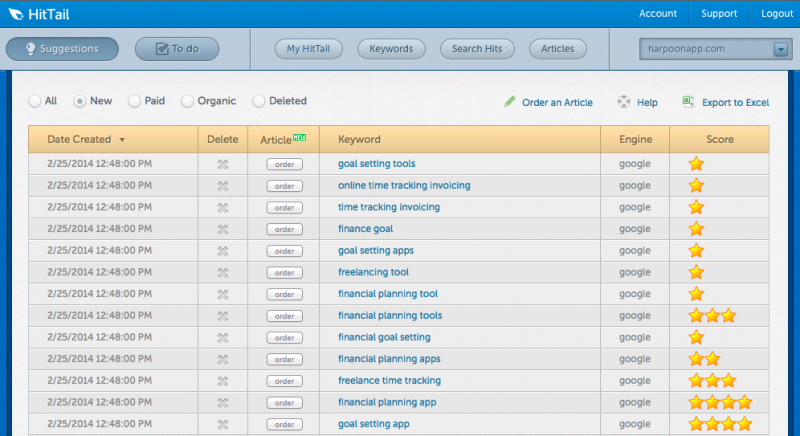800x436 pixels.
Task: Select the All filter radio button
Action: tap(35, 101)
